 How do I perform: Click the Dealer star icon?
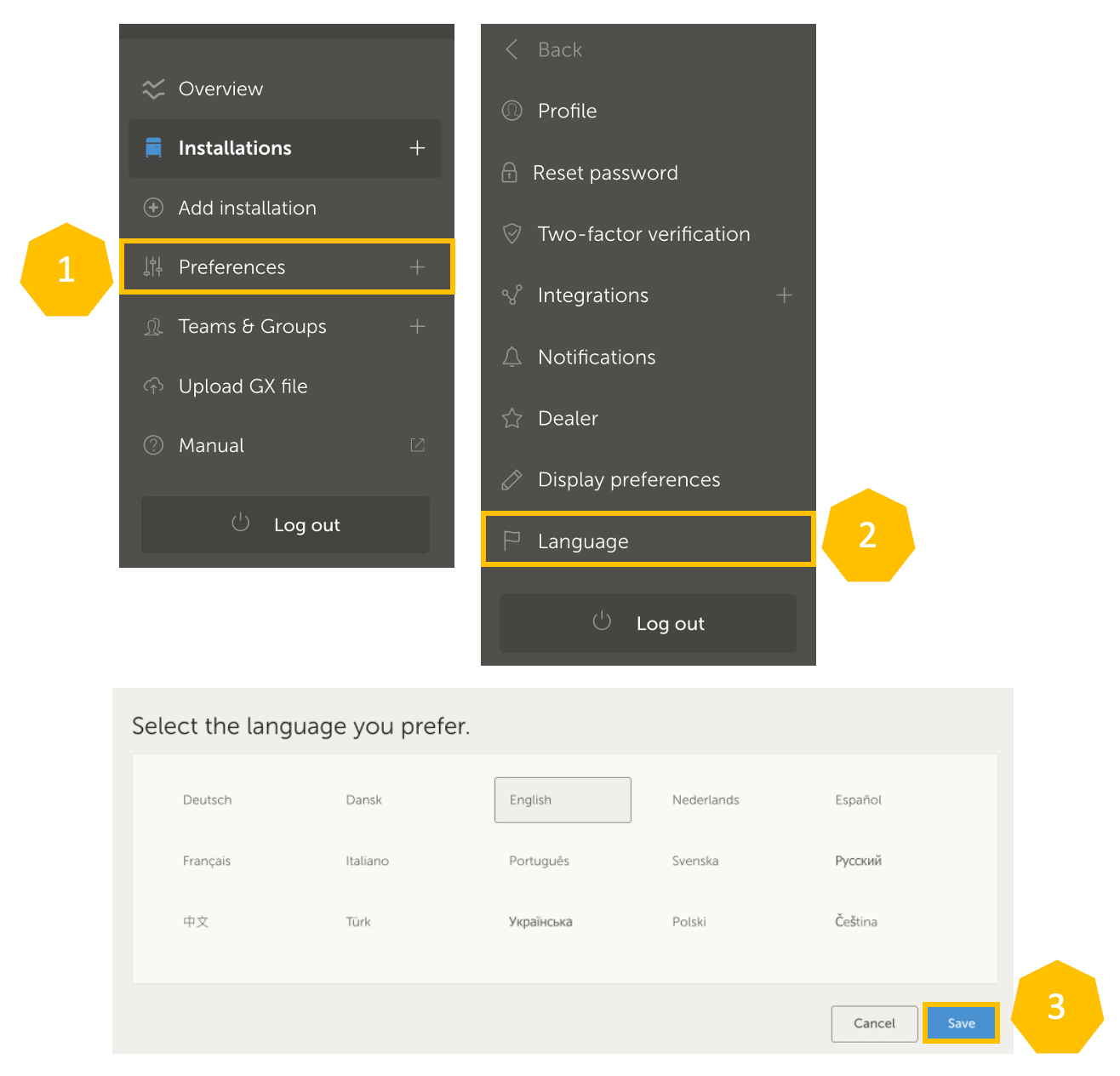pyautogui.click(x=511, y=418)
